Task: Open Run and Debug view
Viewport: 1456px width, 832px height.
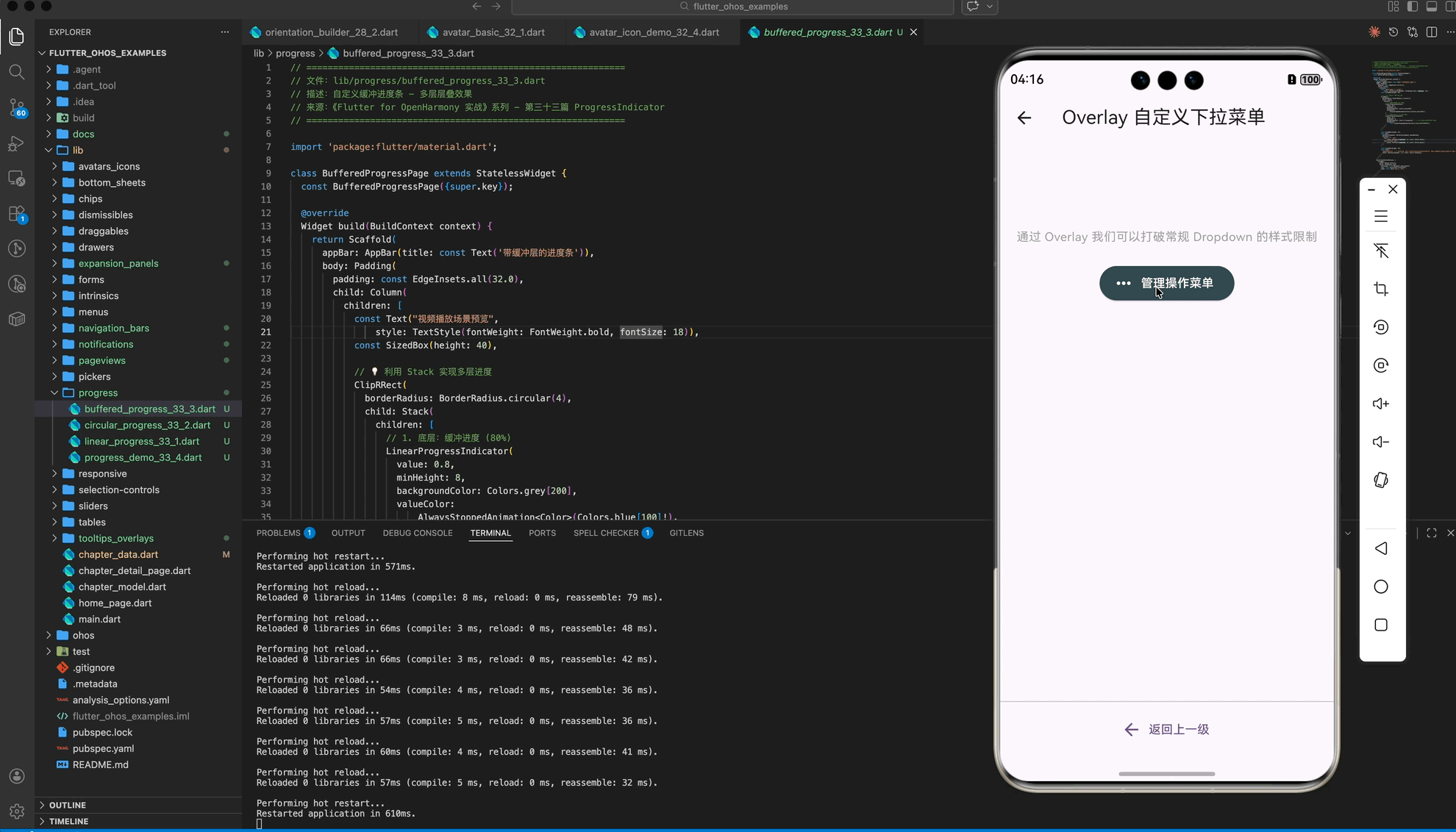Action: click(x=16, y=143)
